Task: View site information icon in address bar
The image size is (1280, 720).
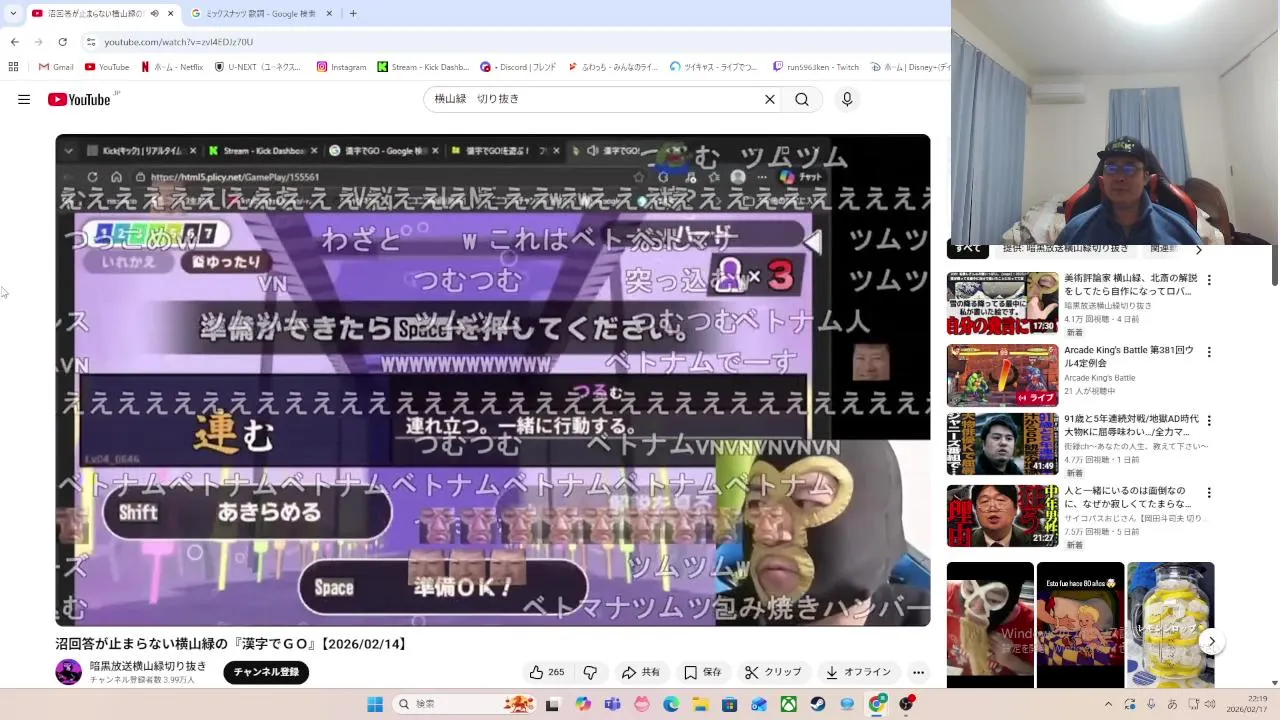Action: [x=91, y=42]
